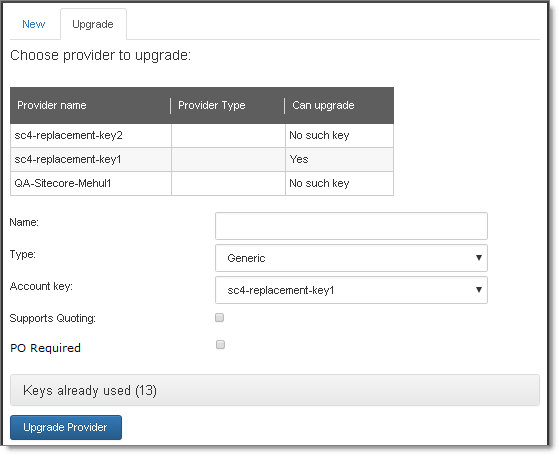Image resolution: width=559 pixels, height=455 pixels.
Task: Click the Upgrade Provider button
Action: coord(66,427)
